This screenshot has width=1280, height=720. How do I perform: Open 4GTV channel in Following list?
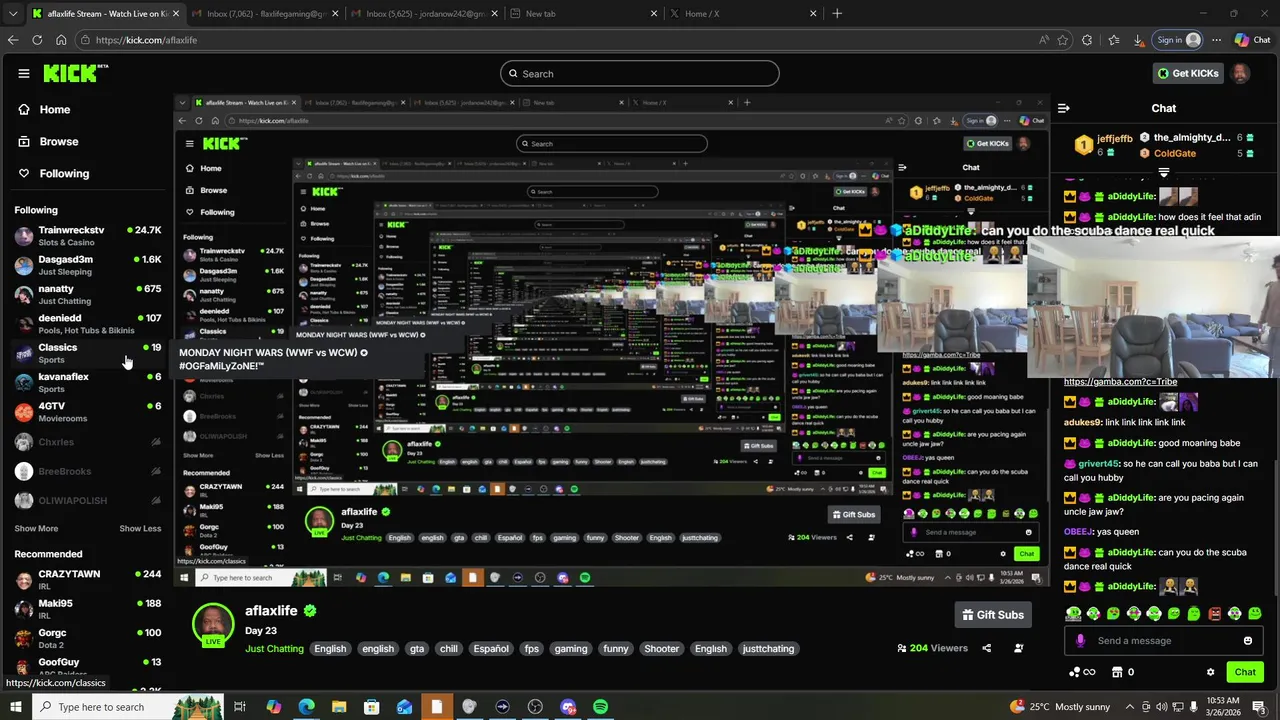click(x=88, y=411)
